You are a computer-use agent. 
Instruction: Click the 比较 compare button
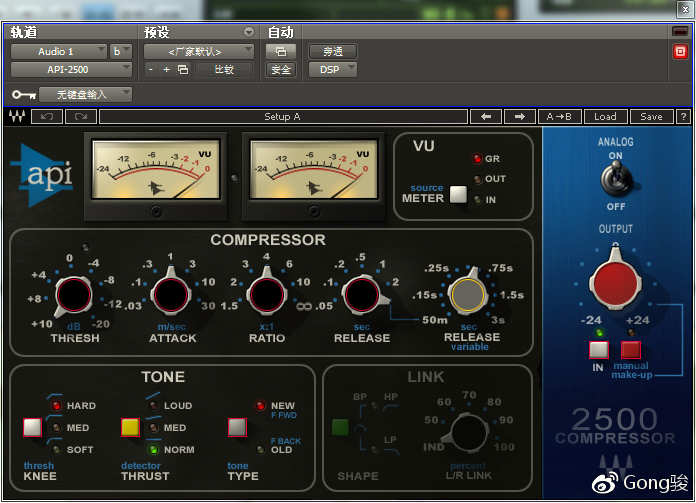(224, 69)
